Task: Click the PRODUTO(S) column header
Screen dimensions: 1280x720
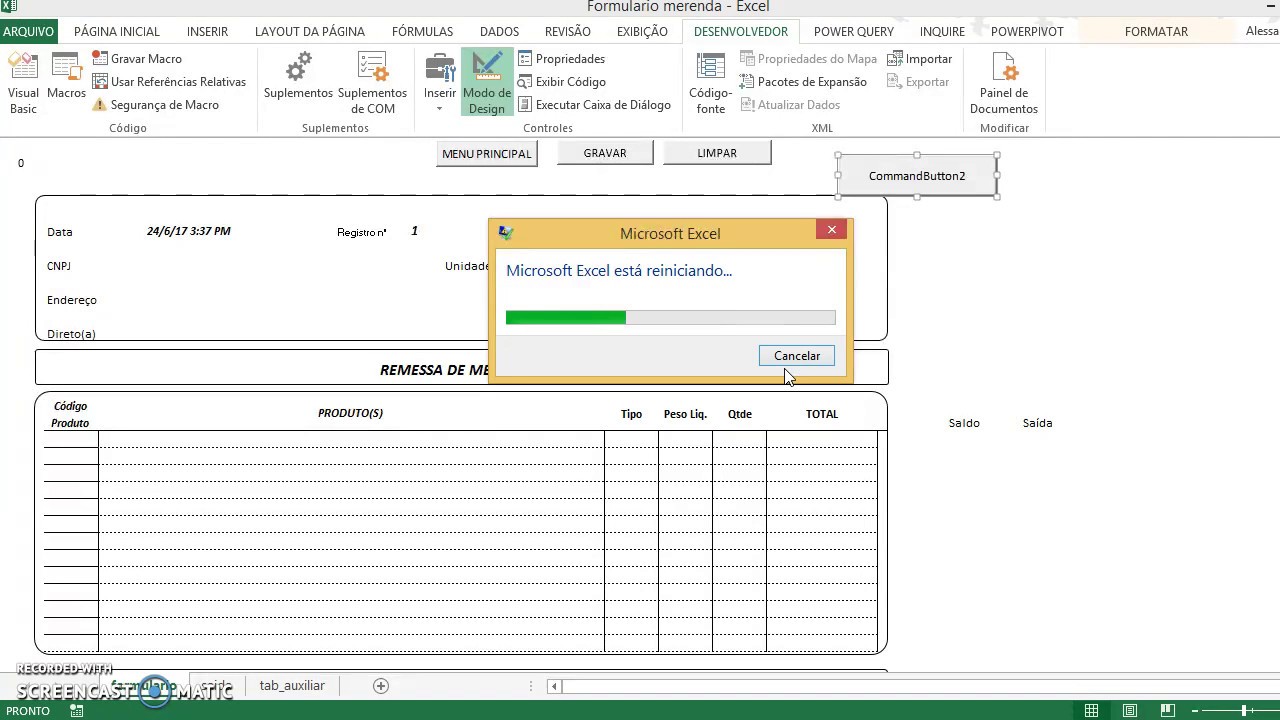Action: click(350, 413)
